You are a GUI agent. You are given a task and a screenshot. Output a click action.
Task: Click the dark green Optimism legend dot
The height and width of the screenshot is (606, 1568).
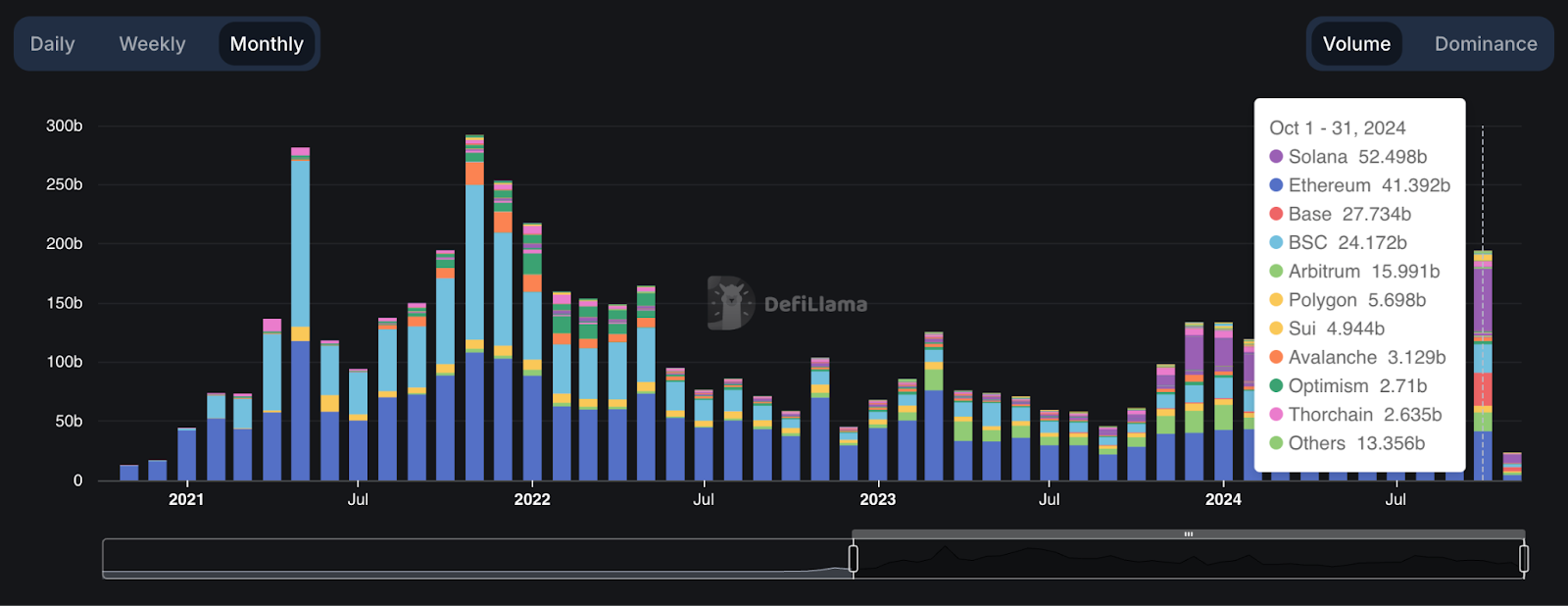pos(1276,386)
